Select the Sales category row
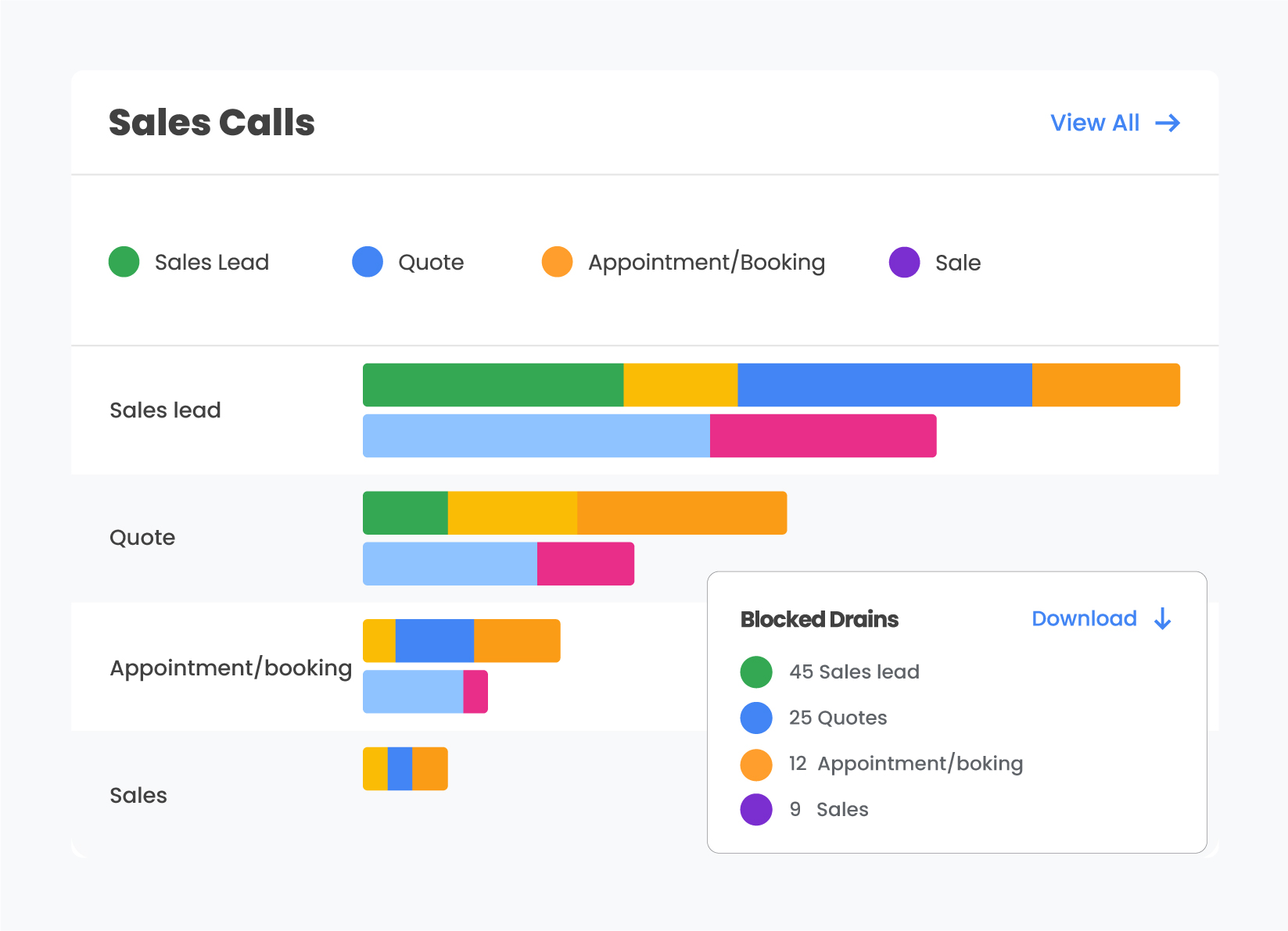 pos(138,795)
